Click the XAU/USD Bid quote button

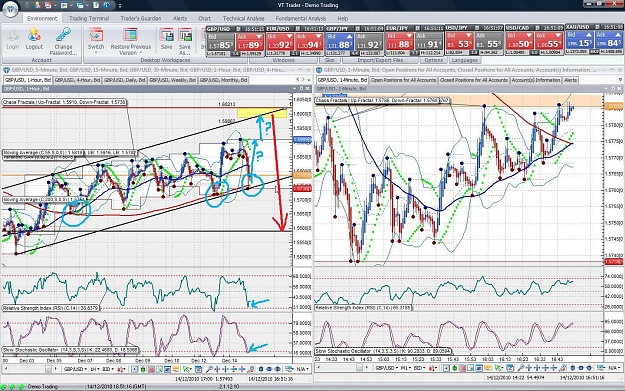click(579, 40)
